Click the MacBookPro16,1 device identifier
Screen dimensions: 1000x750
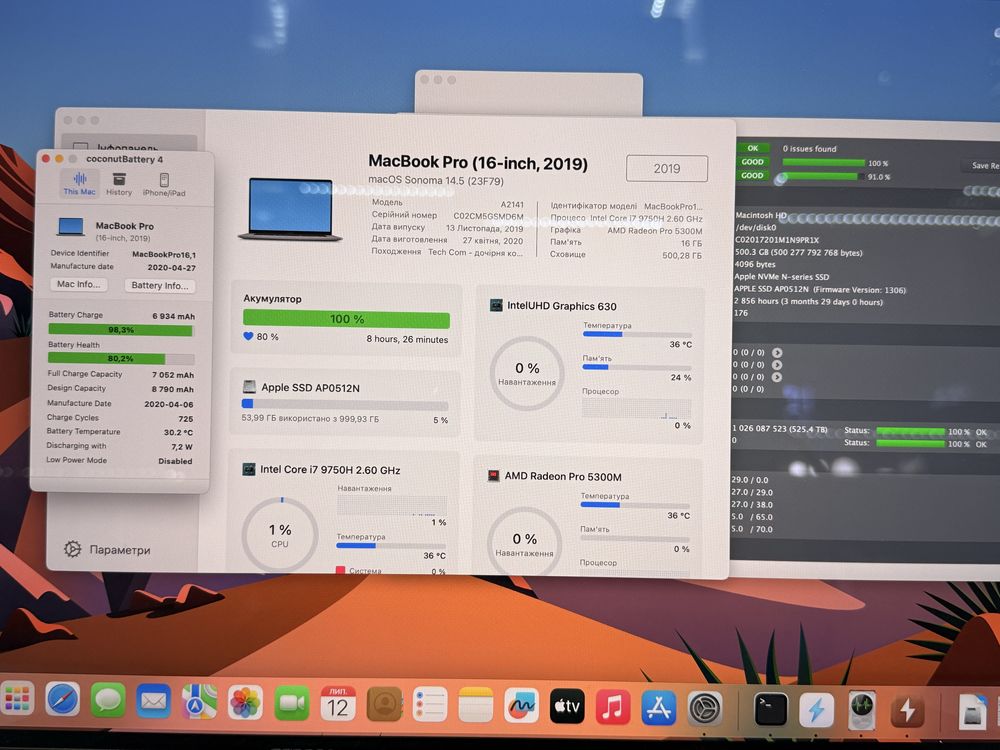(164, 254)
